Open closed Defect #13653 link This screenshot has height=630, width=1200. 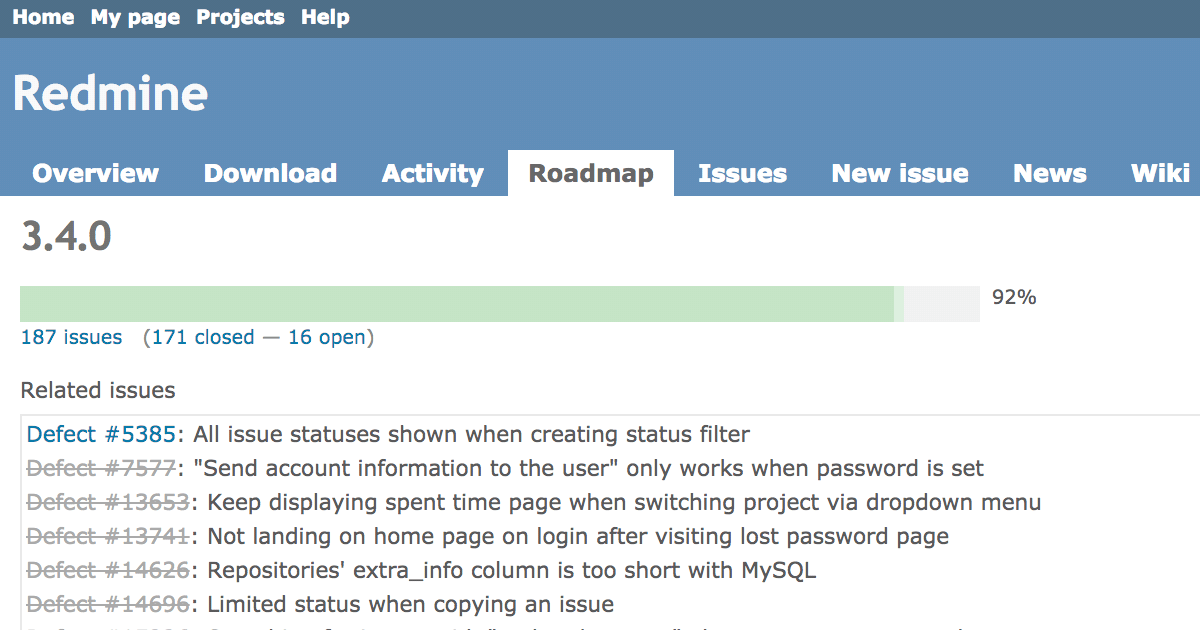(108, 503)
